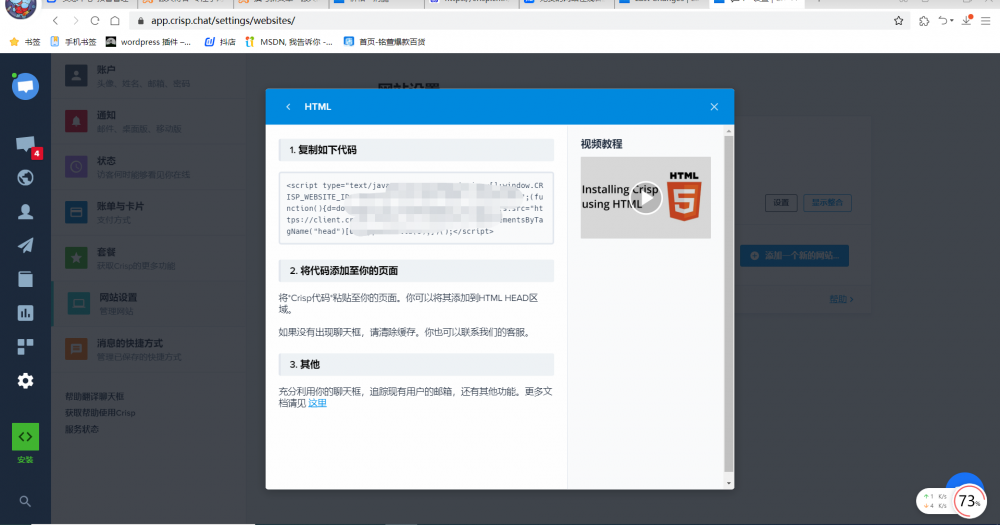Open the contacts person icon in sidebar
Viewport: 1000px width, 525px height.
26,211
